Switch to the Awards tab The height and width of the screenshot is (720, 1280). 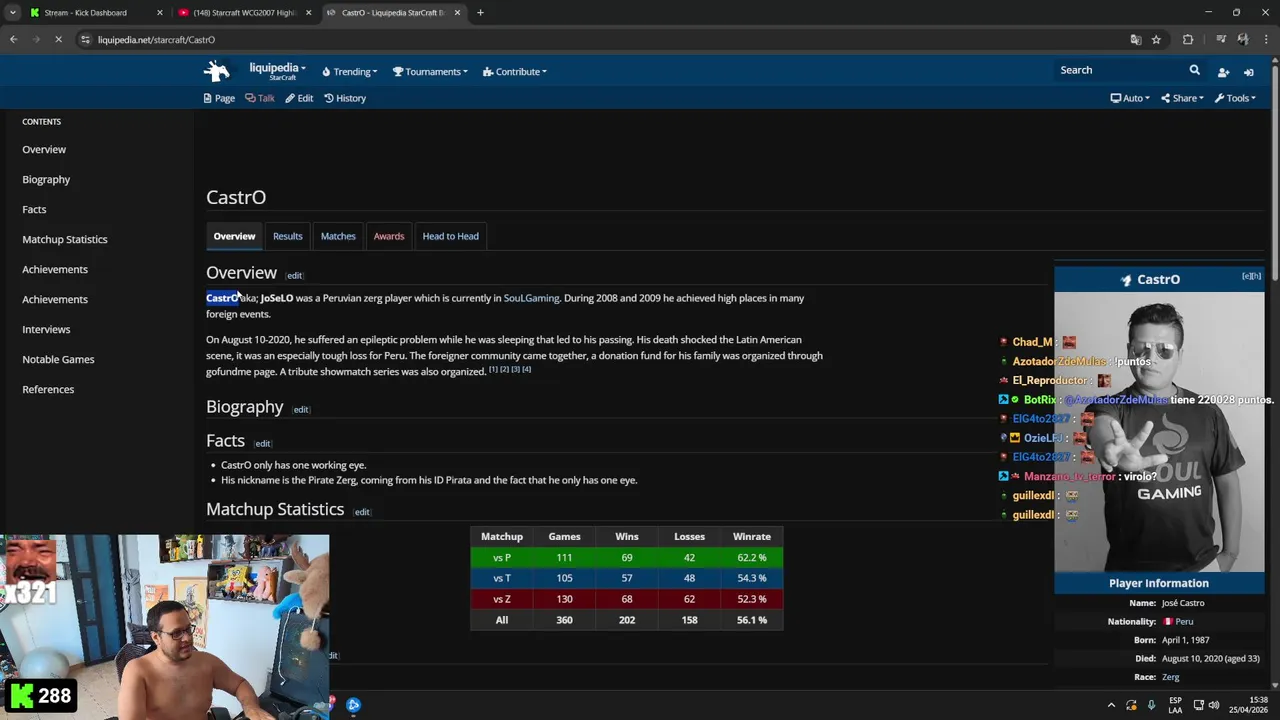(x=389, y=236)
